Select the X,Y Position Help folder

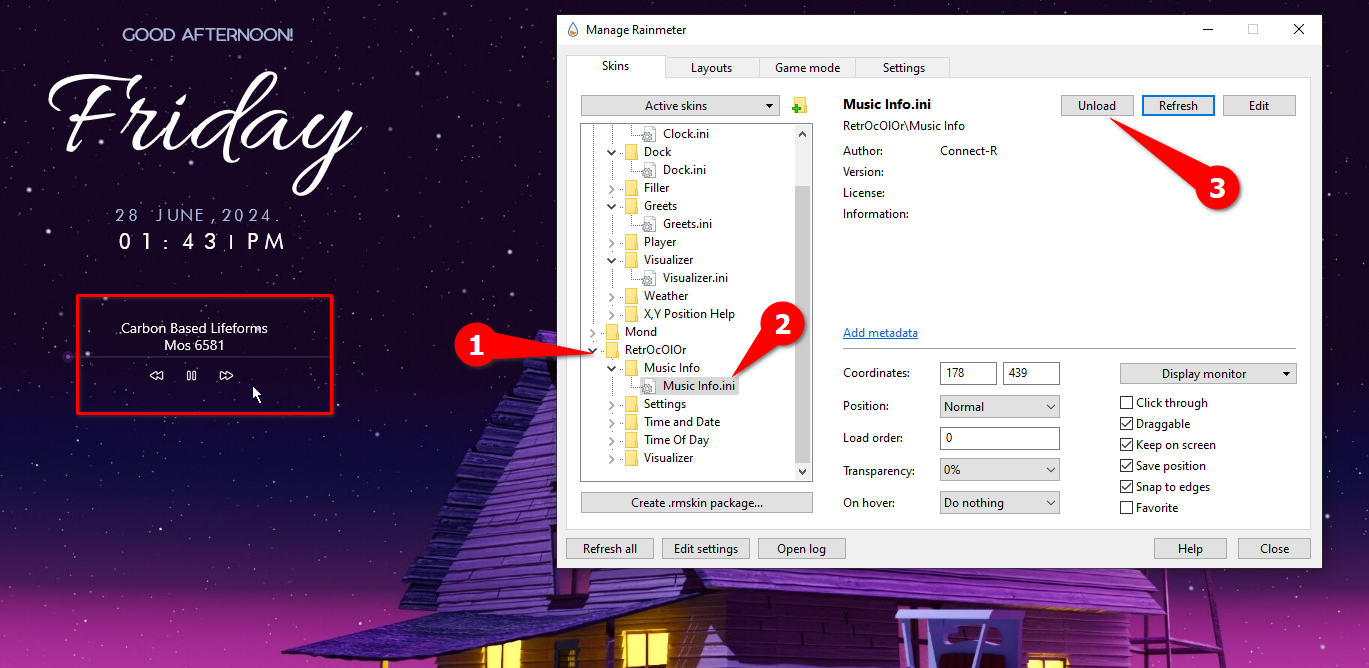point(689,313)
